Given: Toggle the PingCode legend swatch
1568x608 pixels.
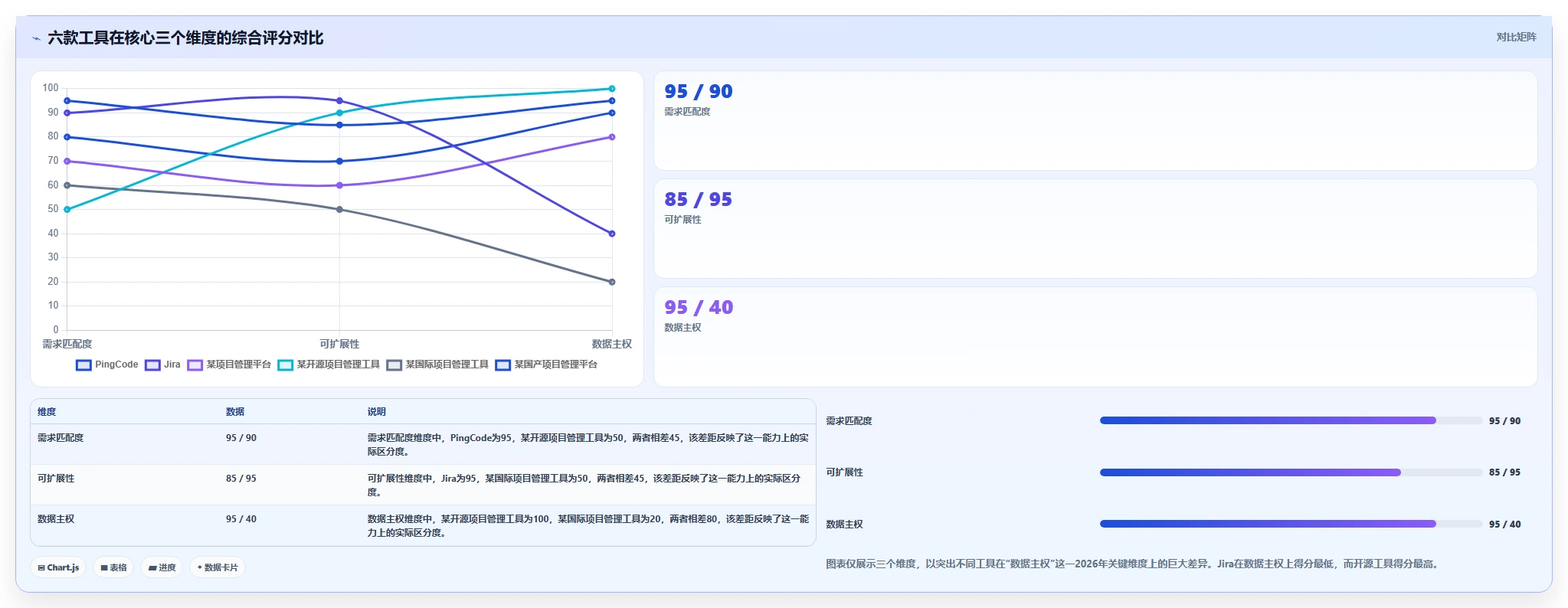Looking at the screenshot, I should pyautogui.click(x=83, y=365).
